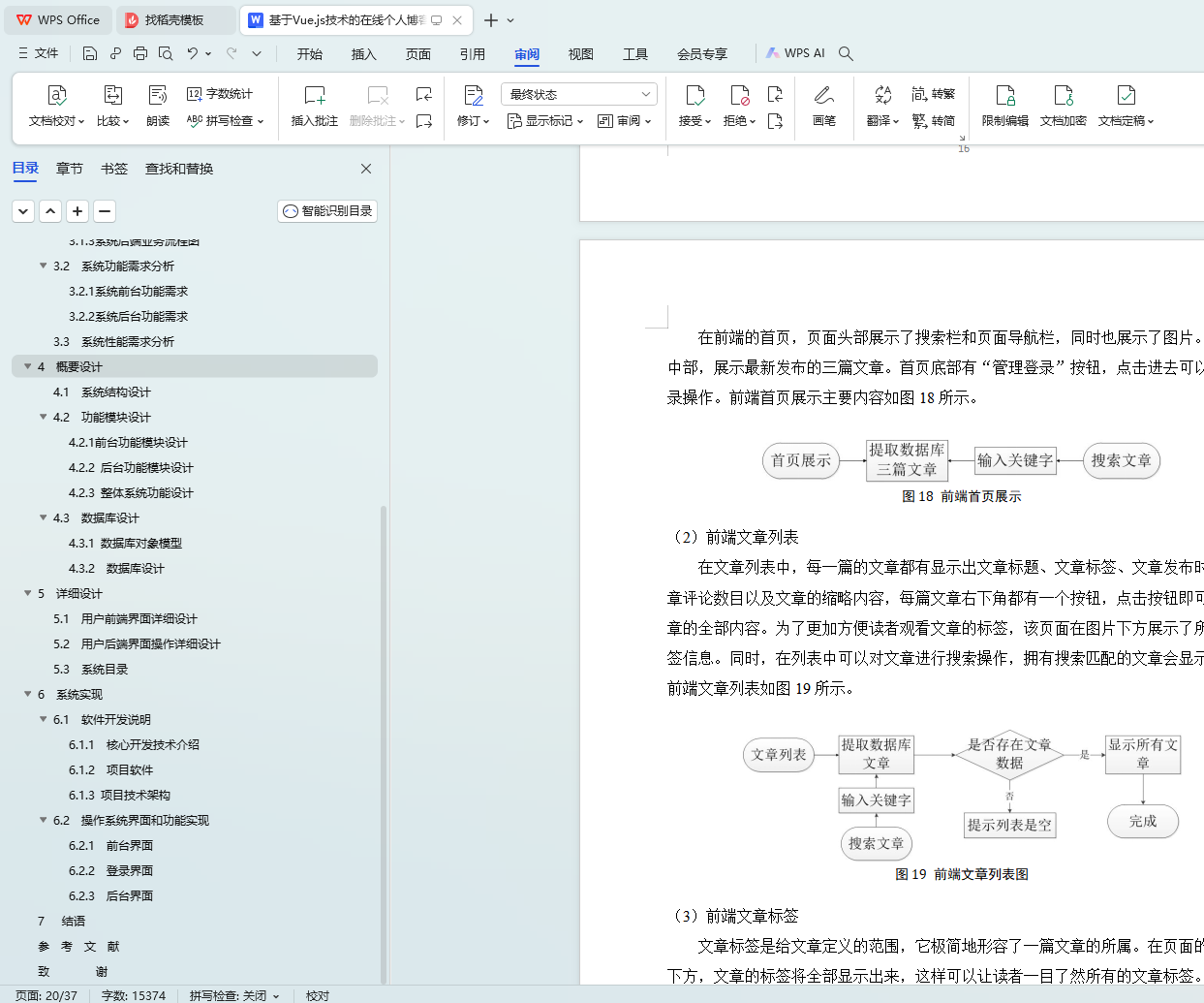Open the 翻译 translate tool
Screen dimensions: 1204x1003
point(882,107)
